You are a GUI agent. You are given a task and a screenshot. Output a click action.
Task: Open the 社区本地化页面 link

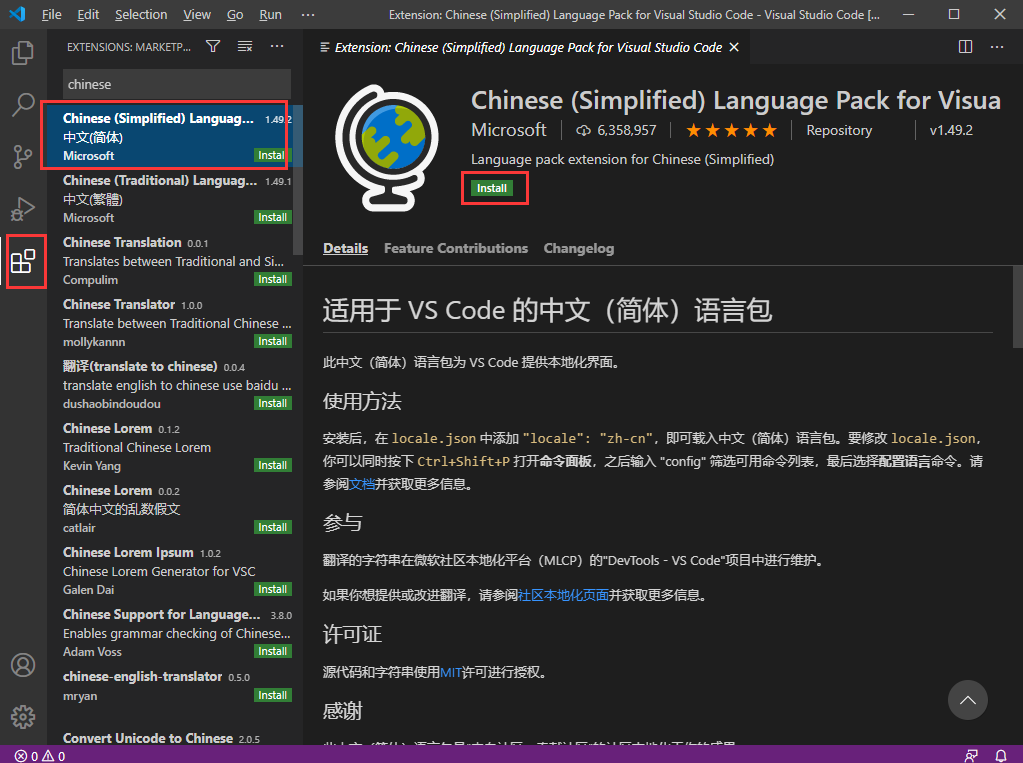click(563, 595)
